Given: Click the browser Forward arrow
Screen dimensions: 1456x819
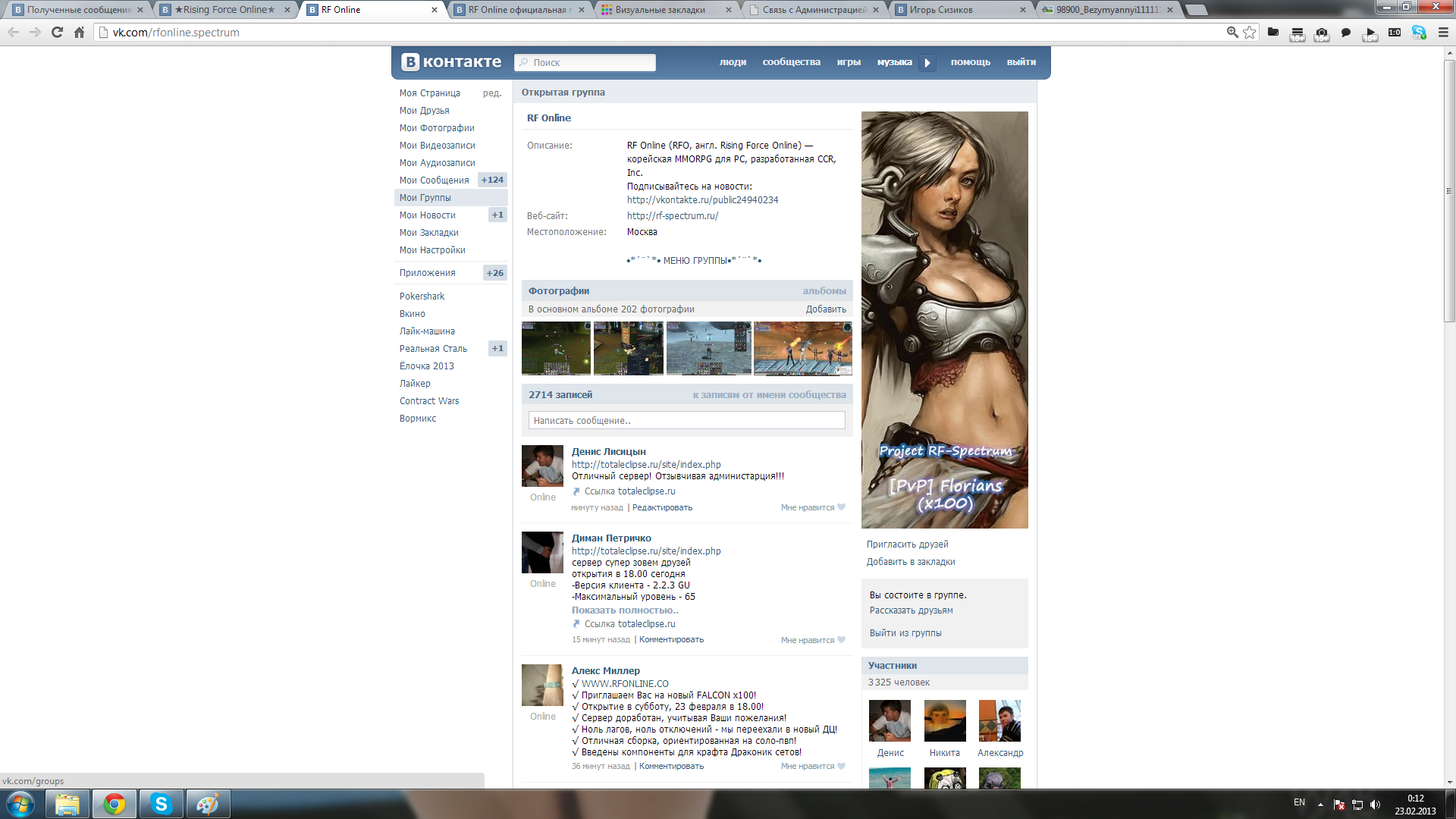Looking at the screenshot, I should click(x=35, y=33).
